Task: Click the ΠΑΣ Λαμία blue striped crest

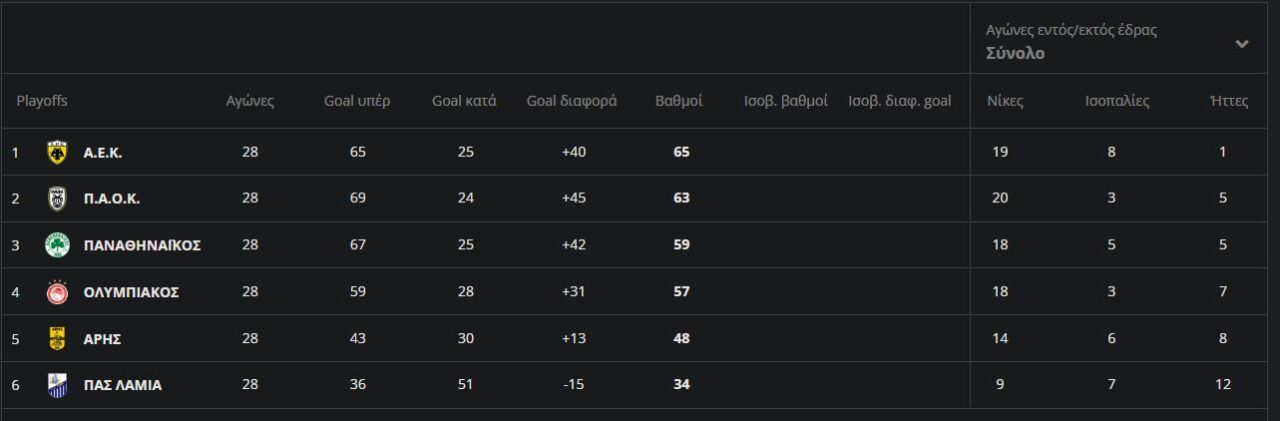Action: tap(58, 385)
